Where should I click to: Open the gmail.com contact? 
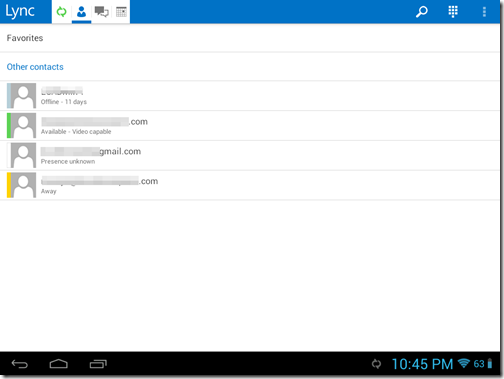pos(249,155)
